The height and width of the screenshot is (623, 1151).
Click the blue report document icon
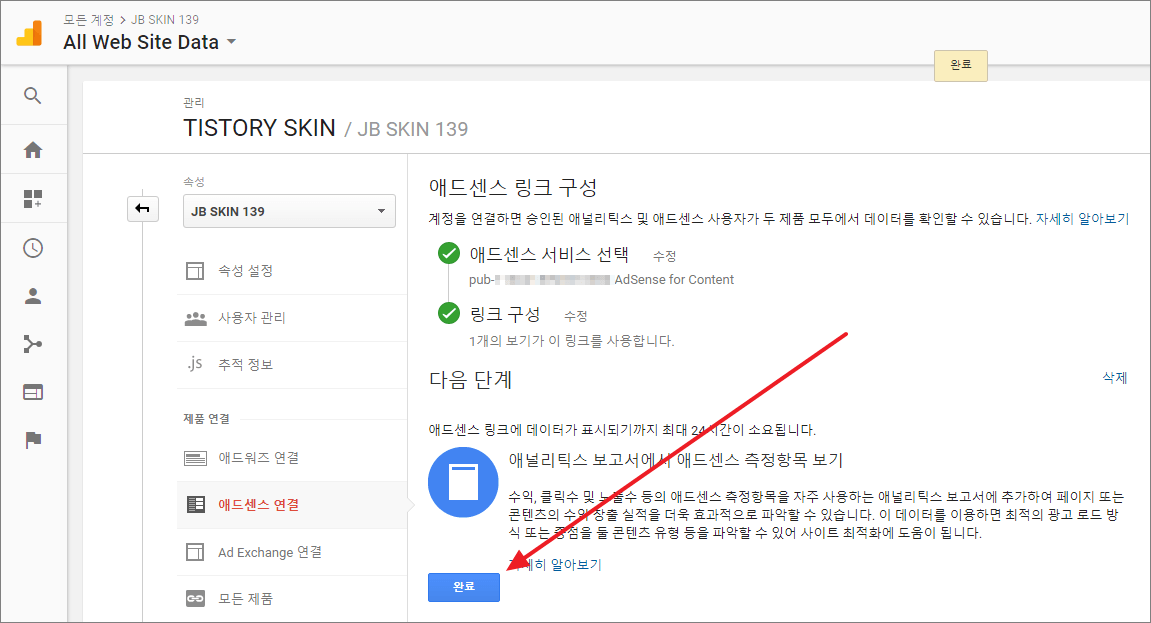463,482
